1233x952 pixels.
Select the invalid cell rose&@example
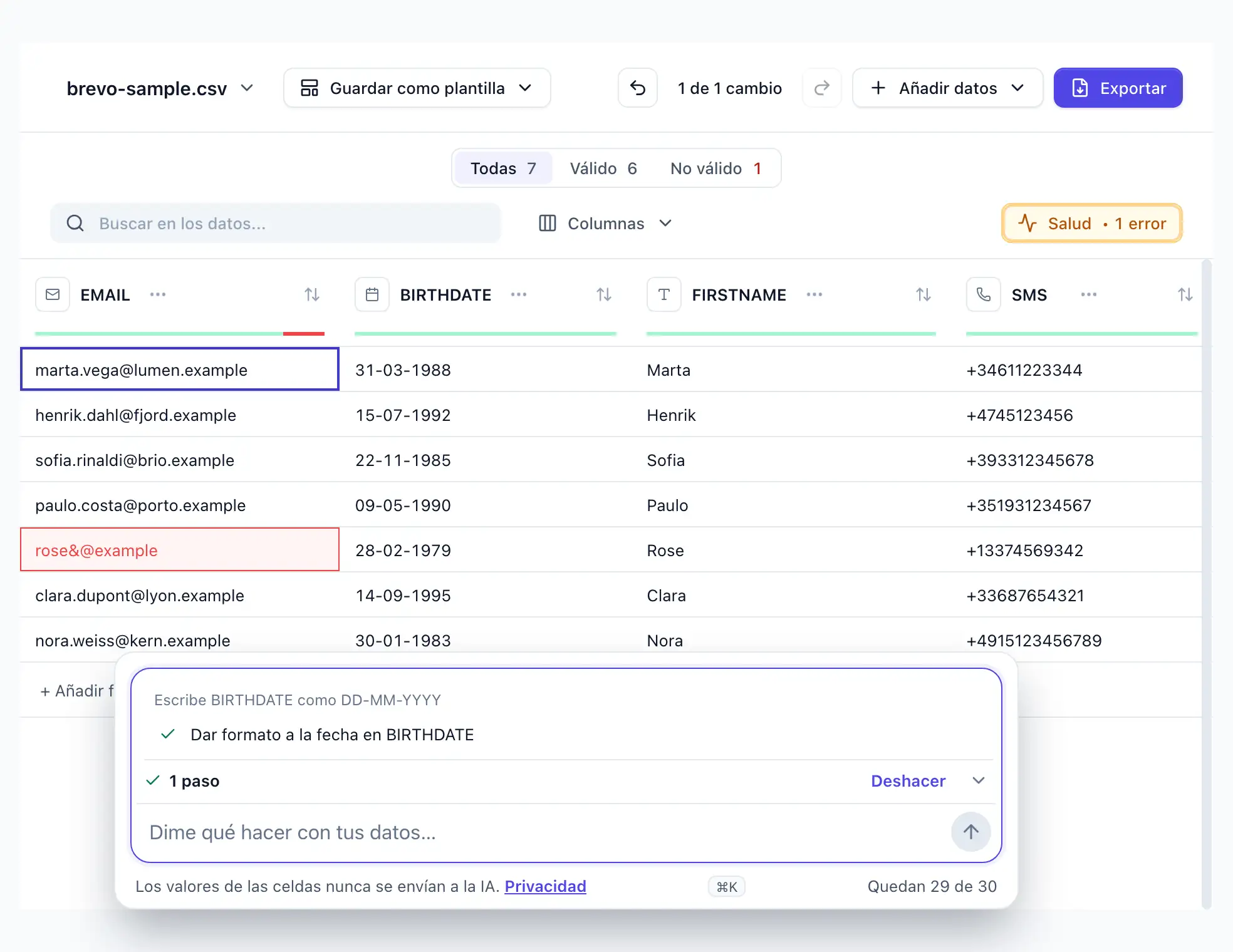click(x=180, y=550)
